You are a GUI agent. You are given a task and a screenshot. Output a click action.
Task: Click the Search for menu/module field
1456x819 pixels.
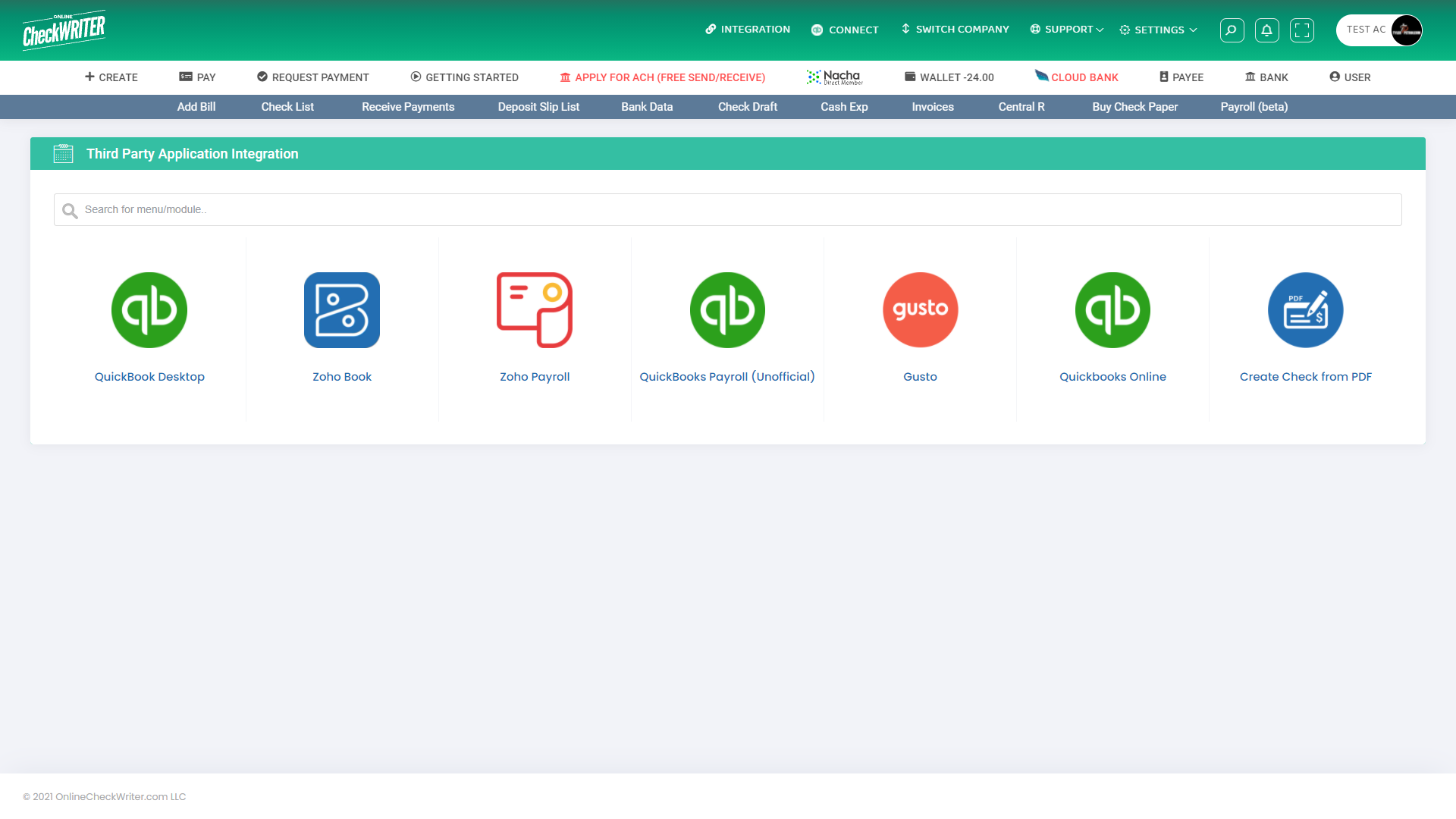tap(728, 209)
